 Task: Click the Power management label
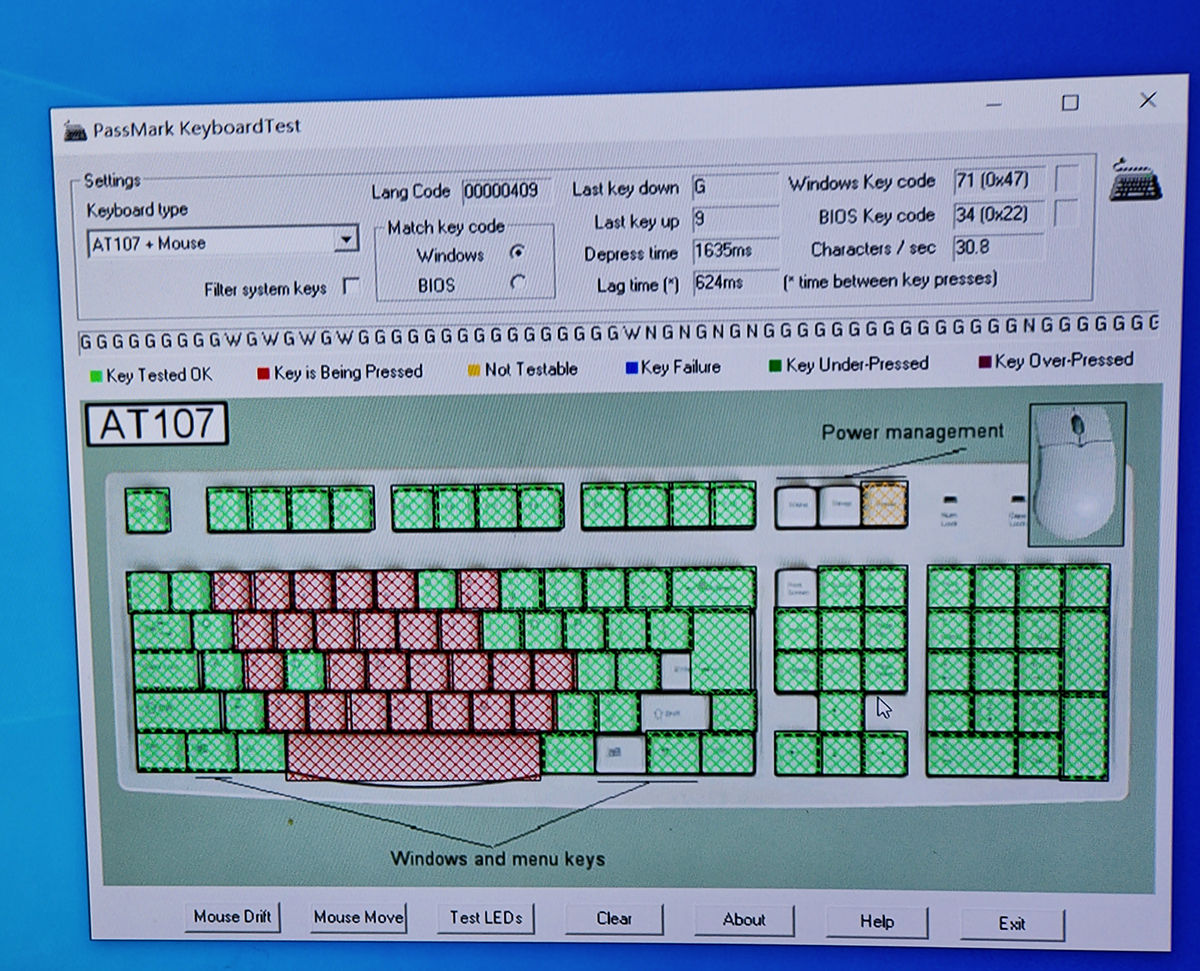[912, 432]
